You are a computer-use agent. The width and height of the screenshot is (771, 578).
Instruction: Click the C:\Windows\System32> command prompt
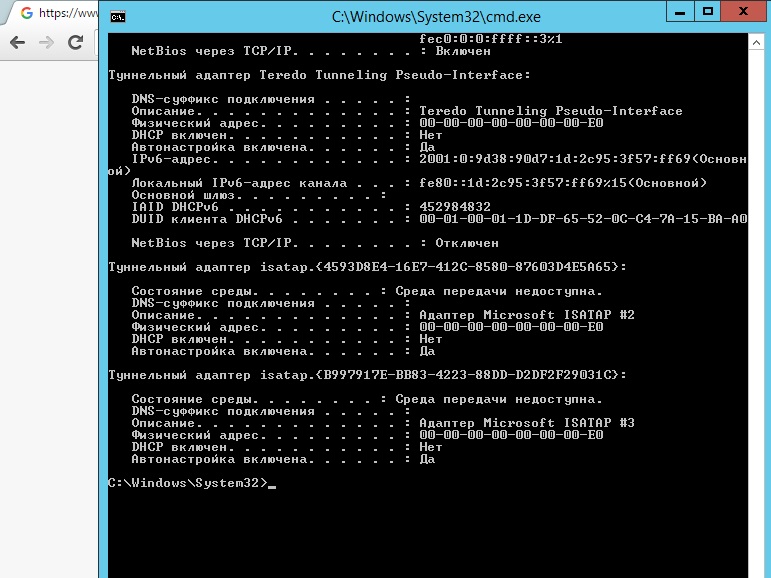[188, 483]
